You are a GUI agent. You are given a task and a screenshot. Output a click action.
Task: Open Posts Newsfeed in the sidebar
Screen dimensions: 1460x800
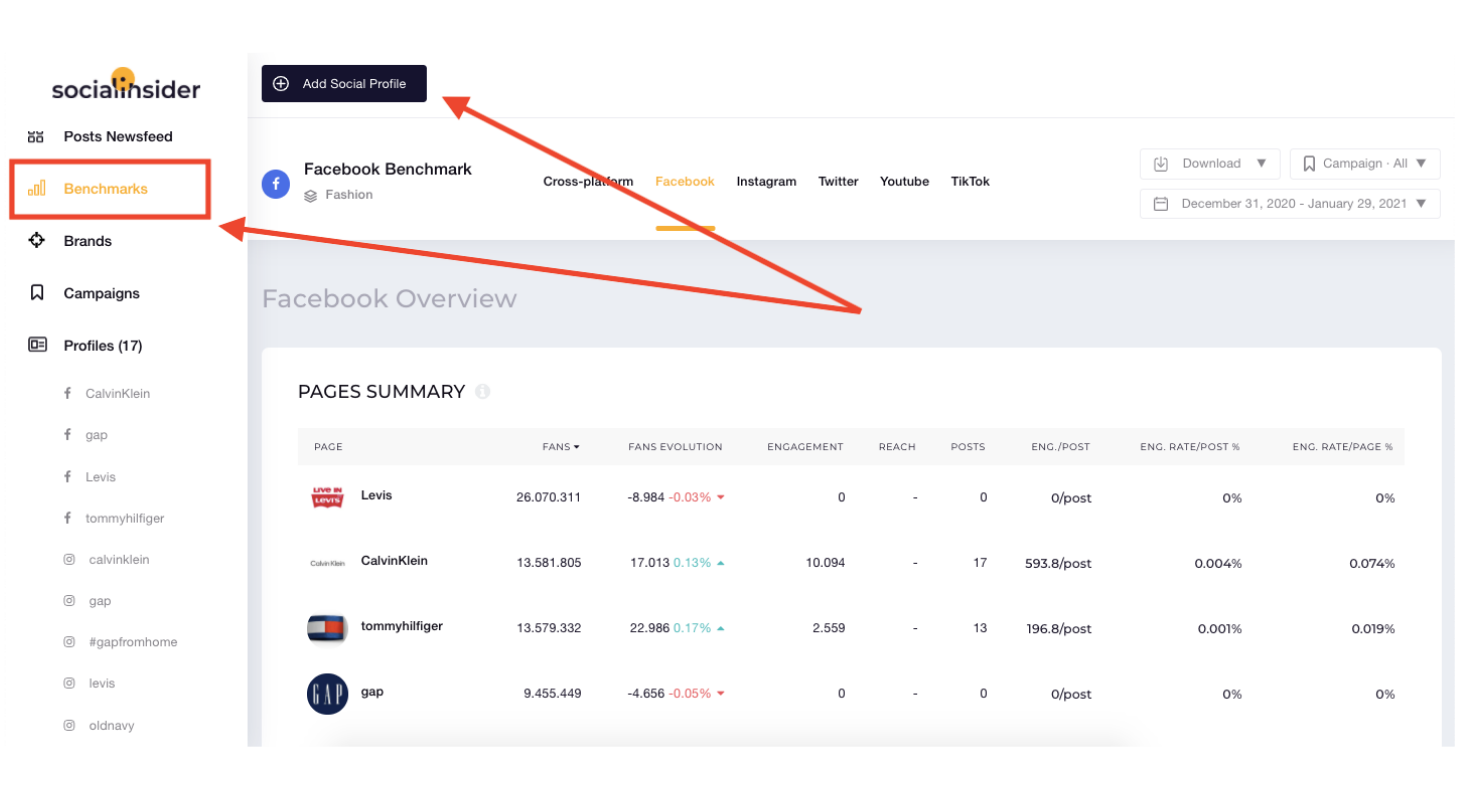[118, 136]
